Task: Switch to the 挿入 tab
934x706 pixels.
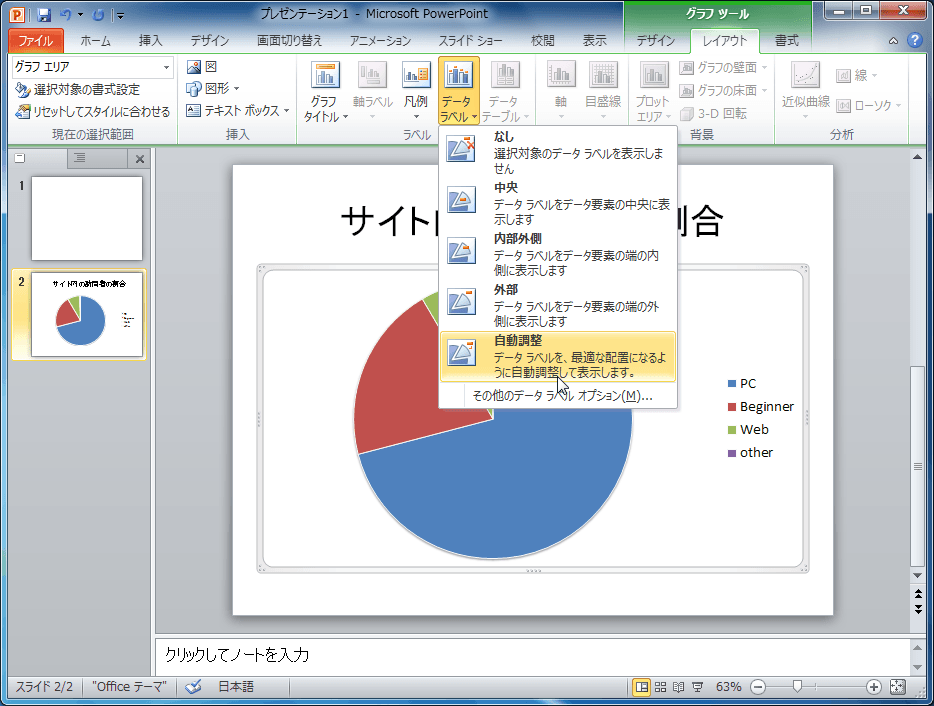Action: click(150, 41)
